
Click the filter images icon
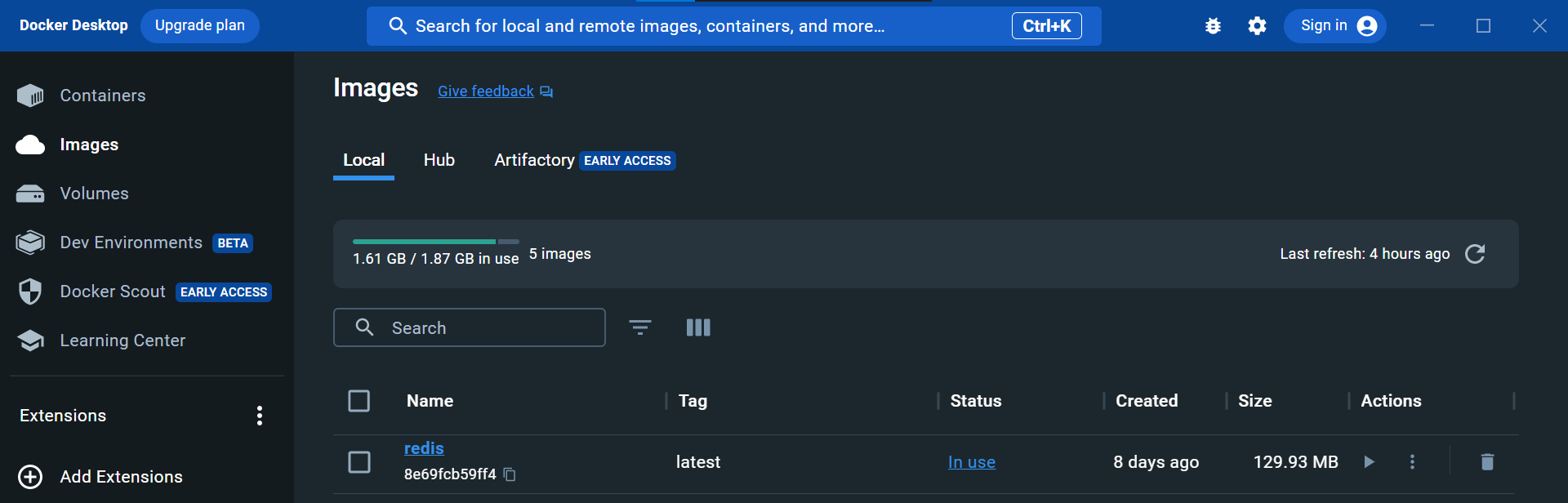pyautogui.click(x=640, y=327)
